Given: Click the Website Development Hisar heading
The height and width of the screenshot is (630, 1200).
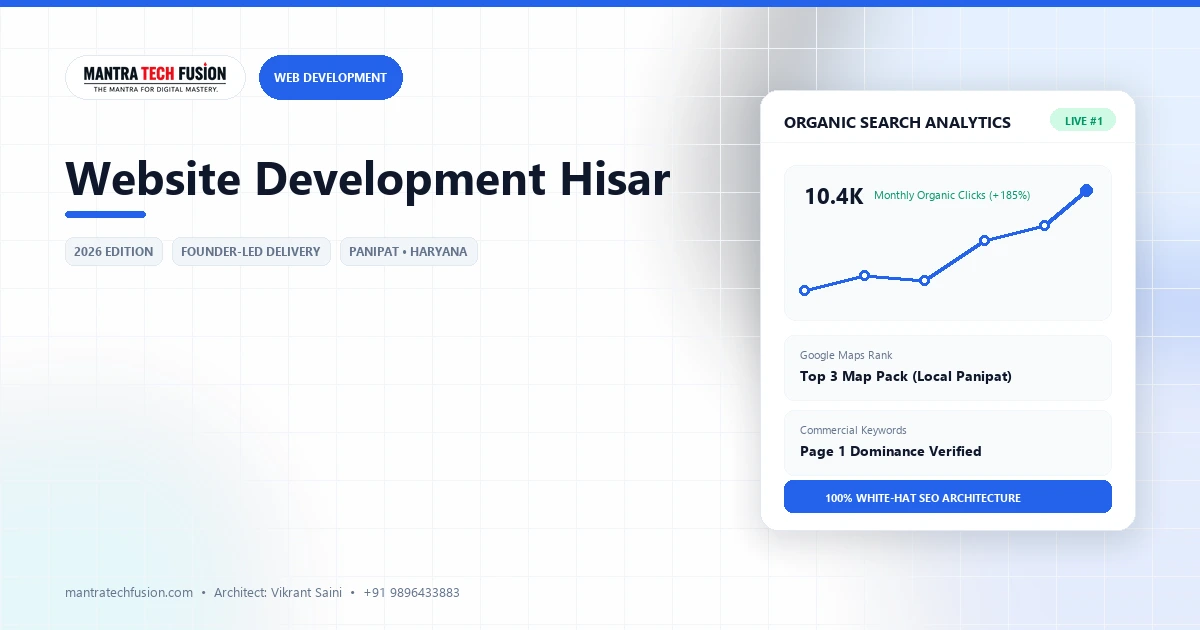Looking at the screenshot, I should (367, 179).
